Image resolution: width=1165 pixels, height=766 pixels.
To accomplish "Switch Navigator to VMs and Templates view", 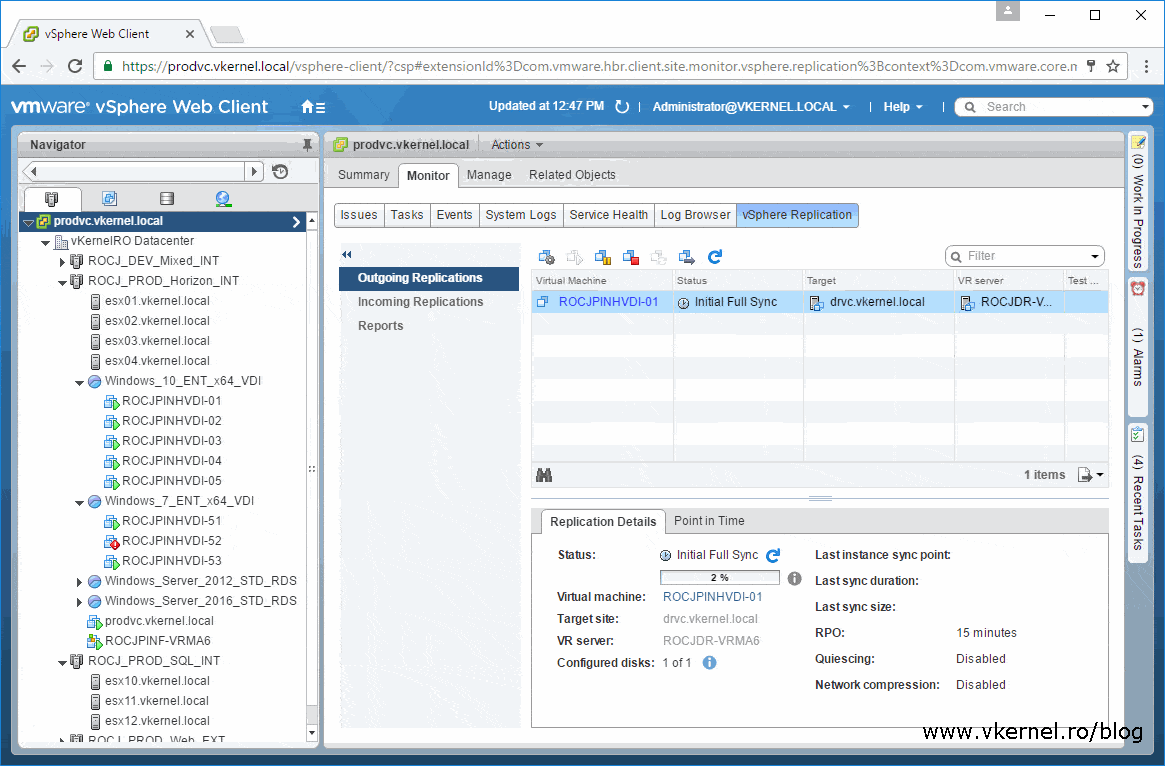I will 108,198.
